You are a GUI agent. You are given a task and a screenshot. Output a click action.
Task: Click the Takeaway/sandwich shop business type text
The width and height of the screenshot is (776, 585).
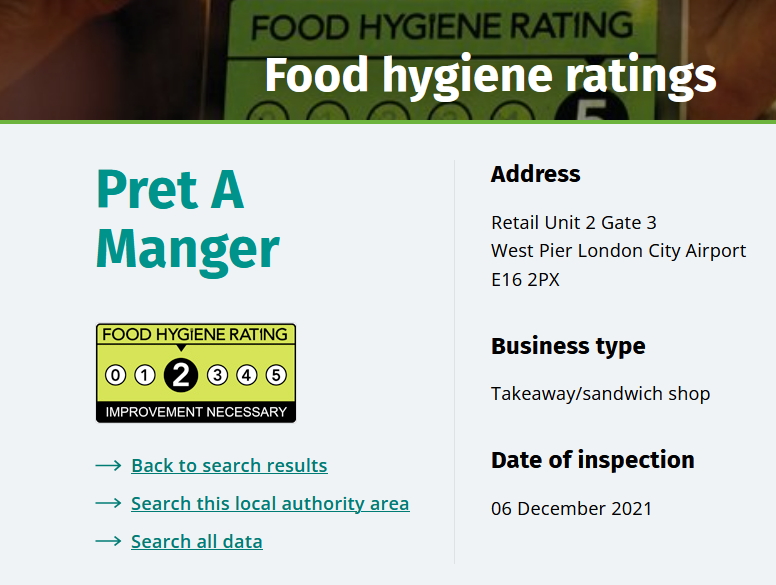click(600, 394)
